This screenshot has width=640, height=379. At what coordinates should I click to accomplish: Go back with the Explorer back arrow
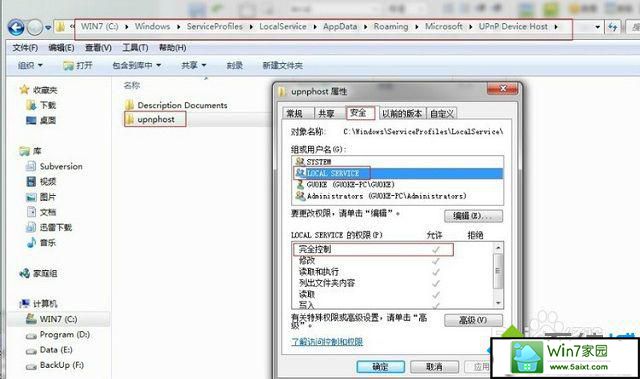tap(16, 27)
